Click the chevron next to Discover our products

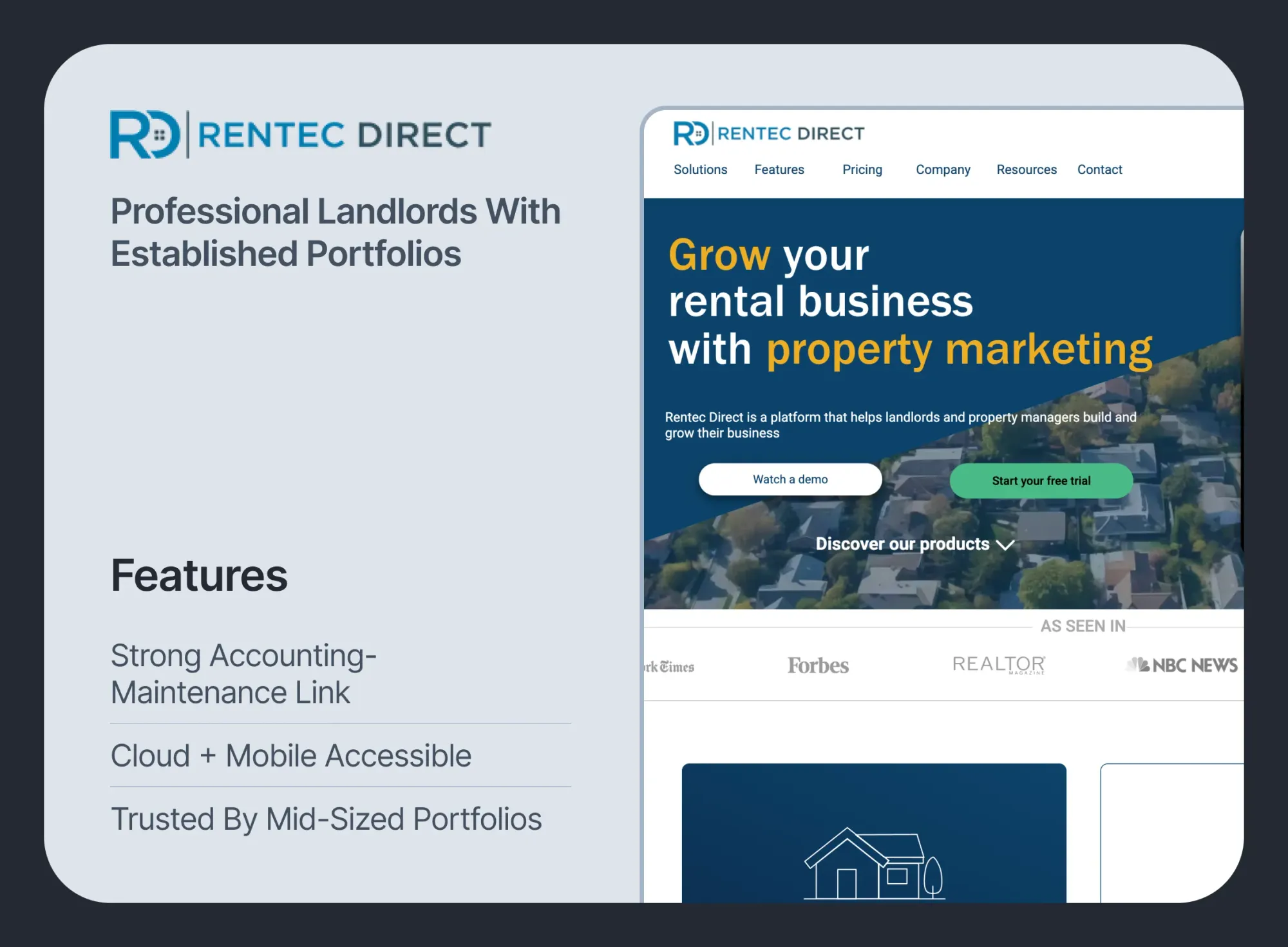(1005, 545)
